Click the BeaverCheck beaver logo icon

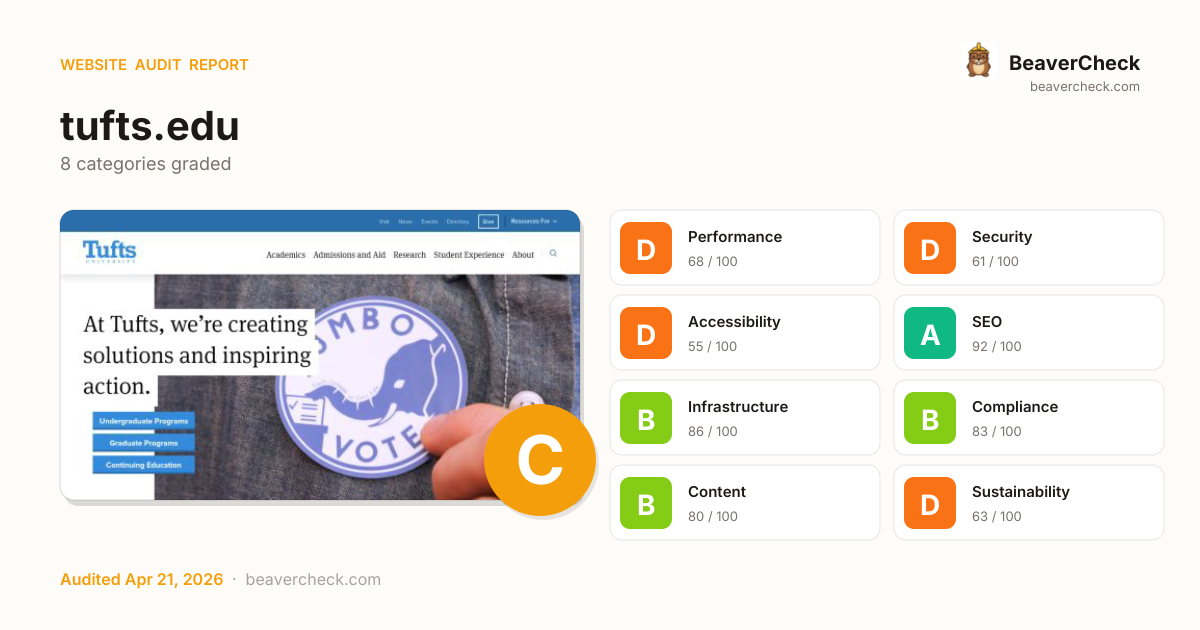click(x=978, y=60)
